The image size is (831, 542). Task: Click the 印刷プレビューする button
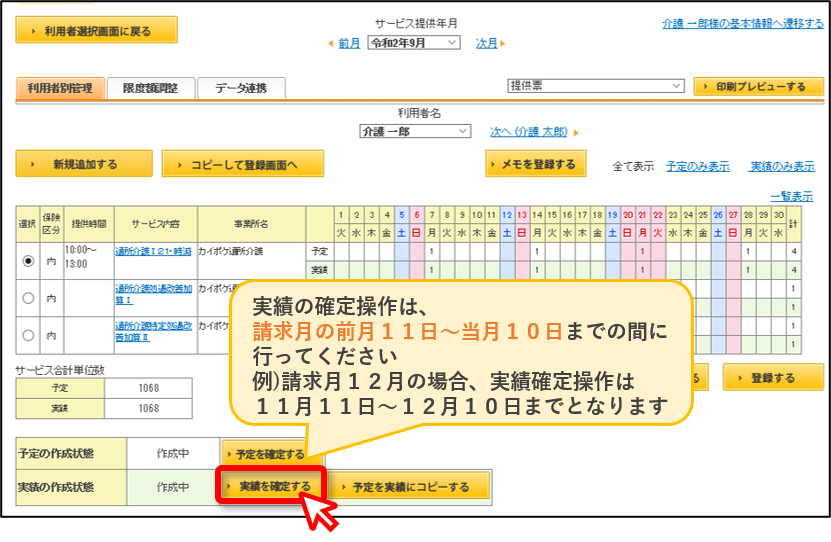pyautogui.click(x=758, y=86)
